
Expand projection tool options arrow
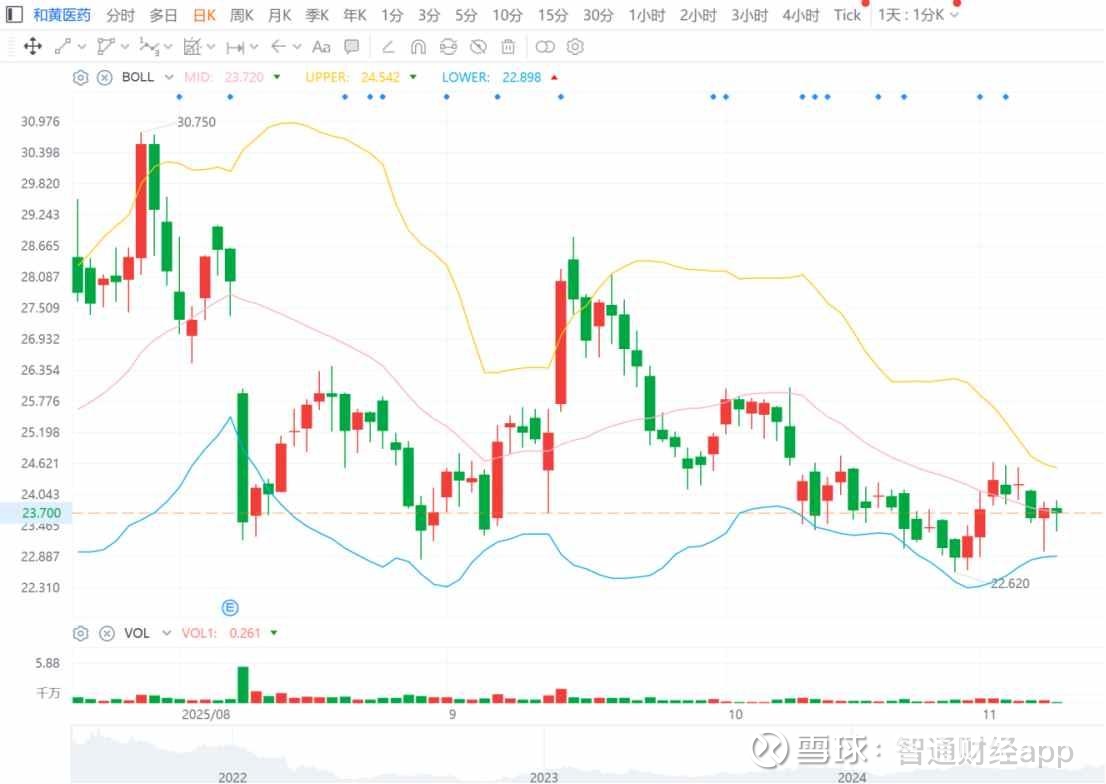click(211, 47)
